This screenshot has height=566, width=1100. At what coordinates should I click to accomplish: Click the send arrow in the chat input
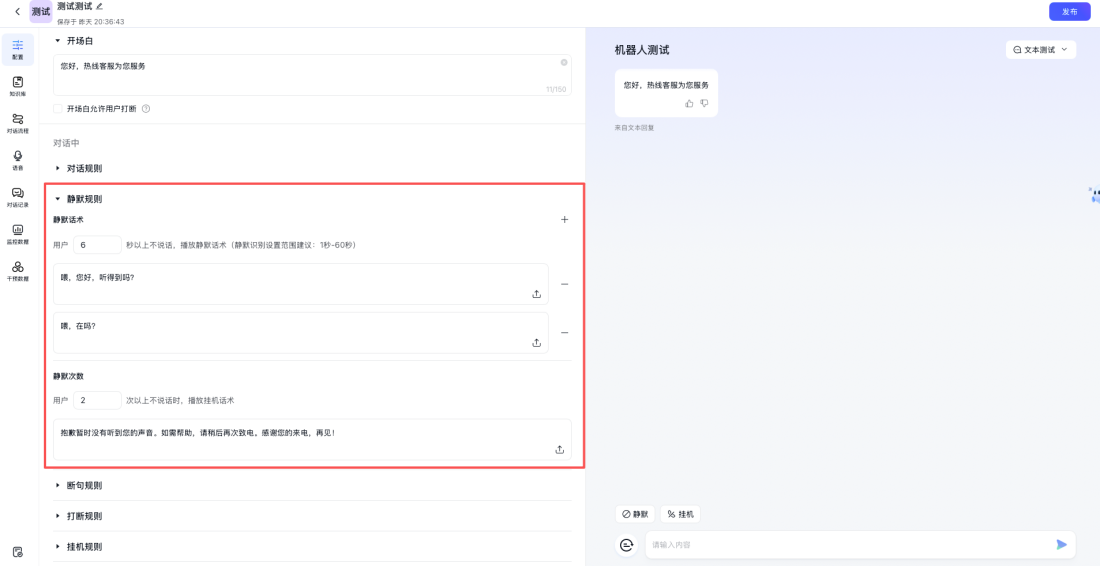pyautogui.click(x=1061, y=544)
